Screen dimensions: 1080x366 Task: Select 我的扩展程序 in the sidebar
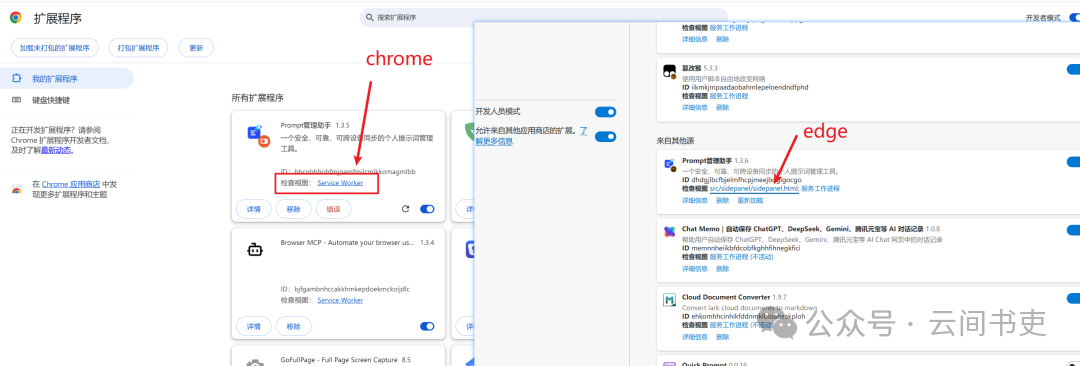coord(67,79)
